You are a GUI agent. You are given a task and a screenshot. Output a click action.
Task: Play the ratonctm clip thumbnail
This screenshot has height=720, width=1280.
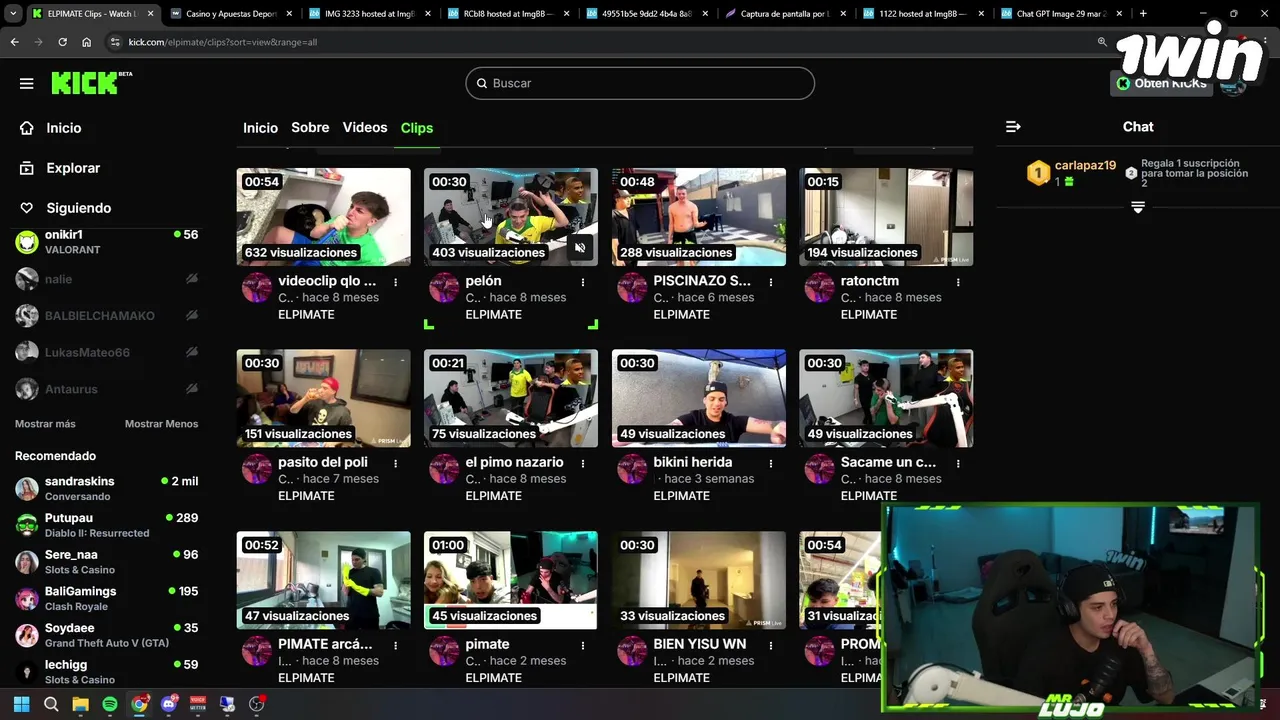click(x=886, y=217)
